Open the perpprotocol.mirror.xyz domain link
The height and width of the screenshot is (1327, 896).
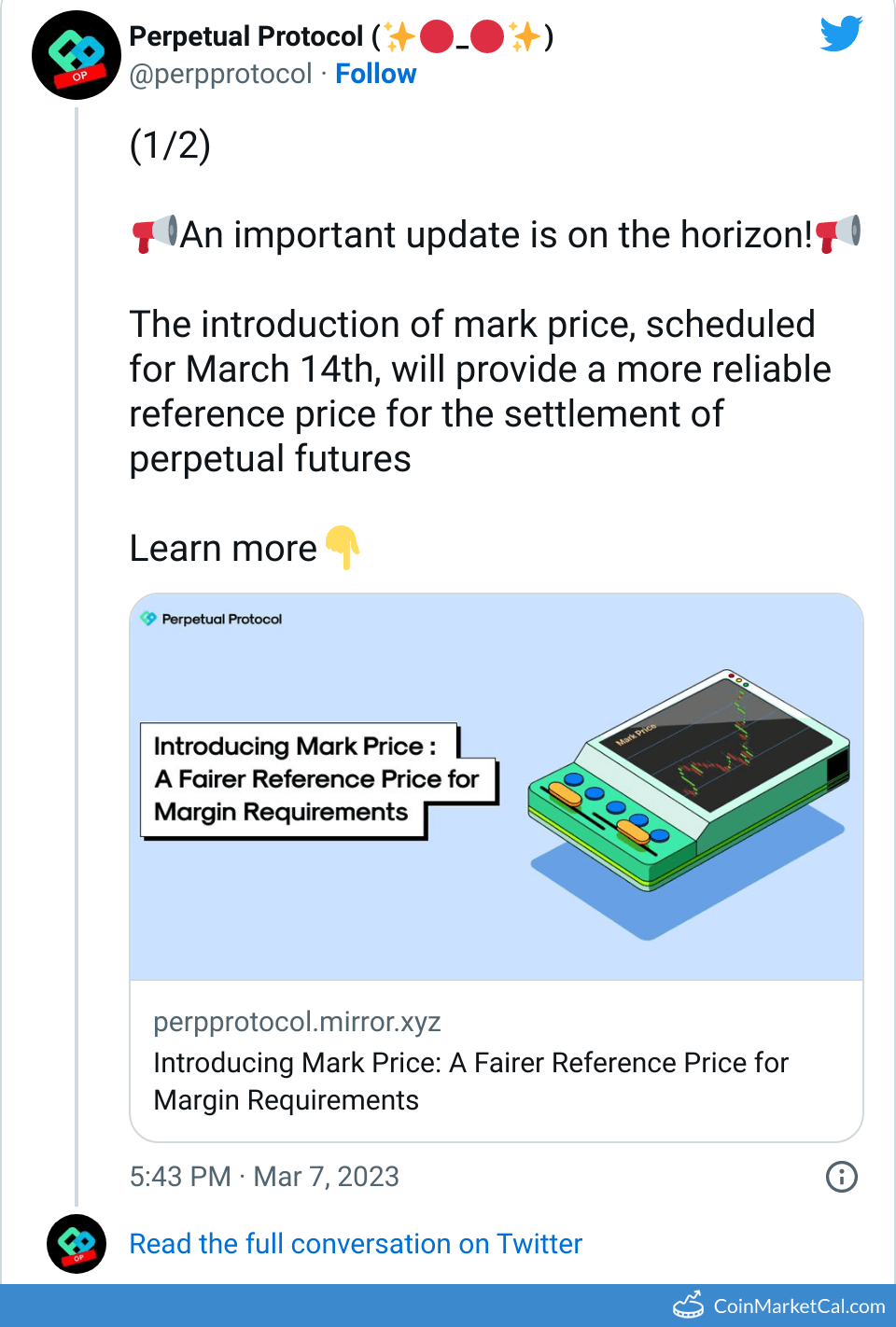click(x=297, y=1022)
